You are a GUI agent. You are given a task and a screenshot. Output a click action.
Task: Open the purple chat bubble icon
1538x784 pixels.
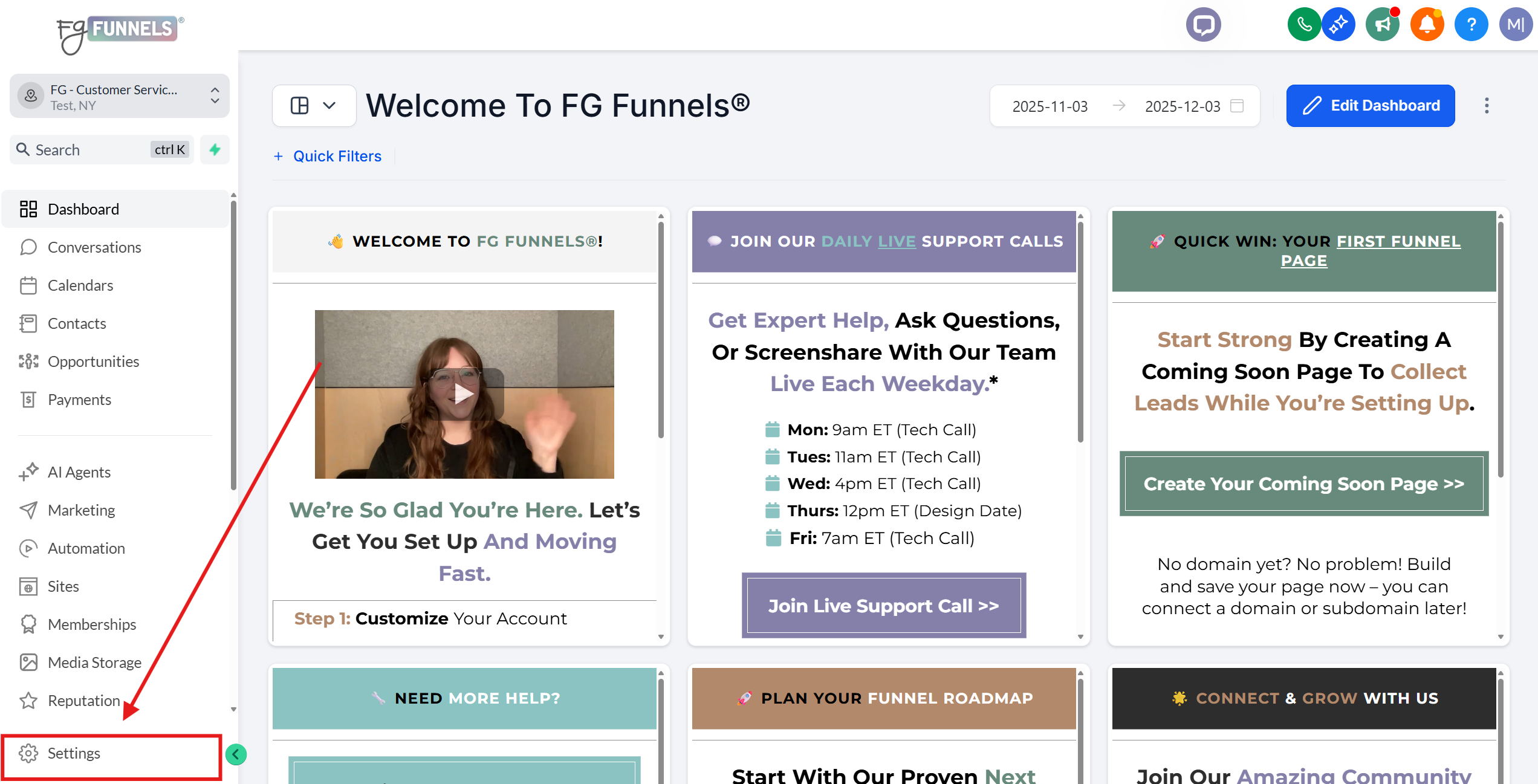[1203, 24]
